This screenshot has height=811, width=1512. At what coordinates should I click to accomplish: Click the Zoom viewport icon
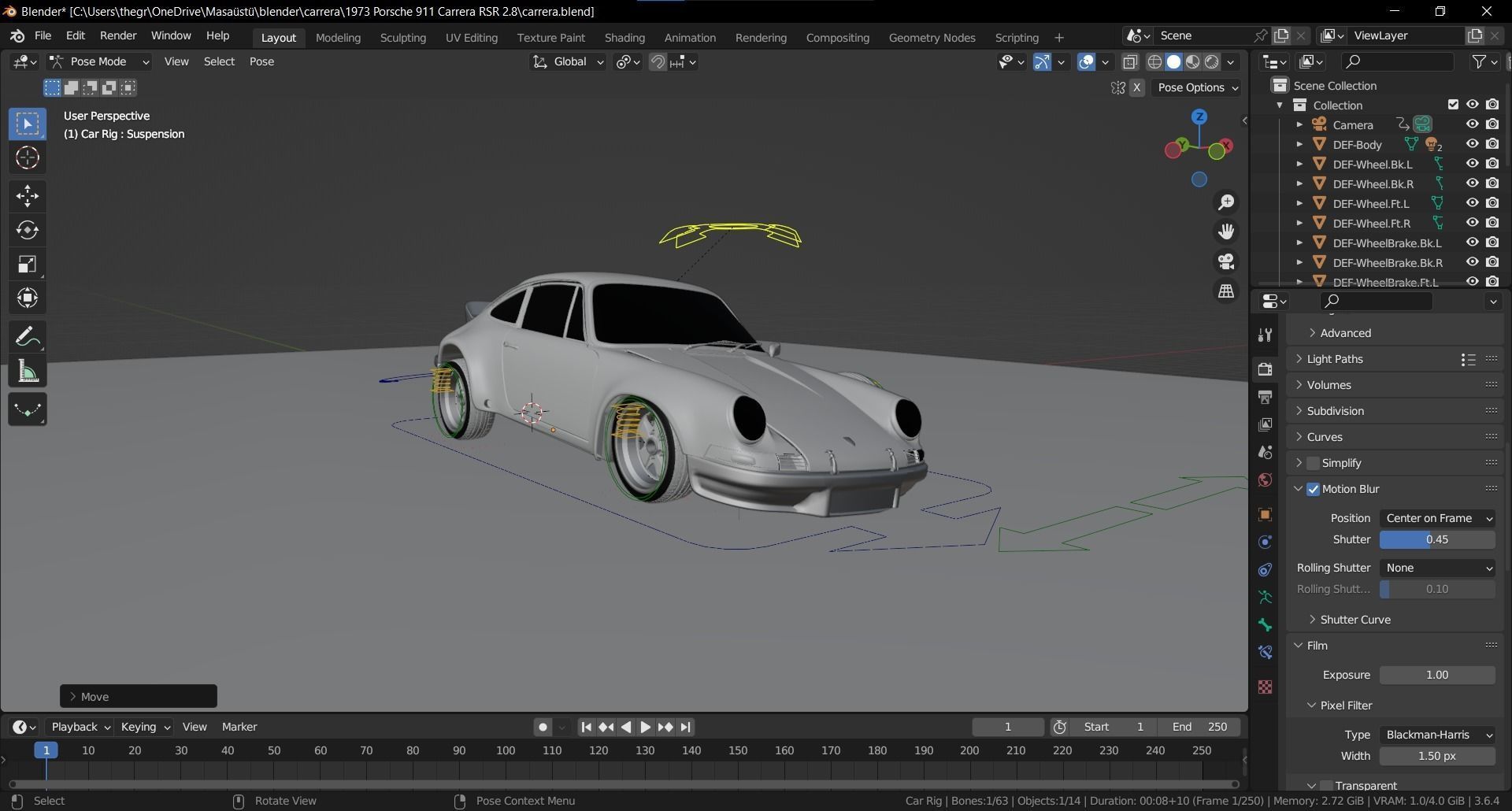tap(1226, 203)
